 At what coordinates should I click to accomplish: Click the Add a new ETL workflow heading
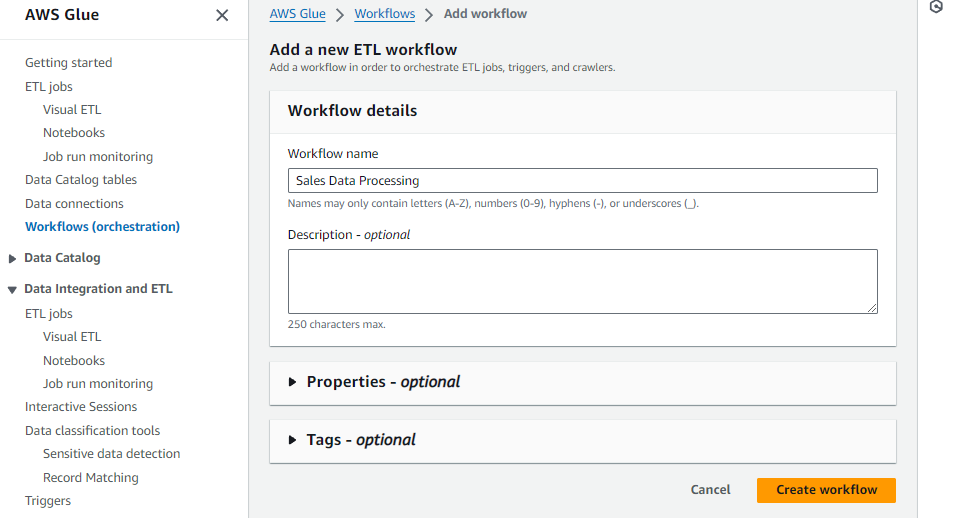click(x=363, y=50)
